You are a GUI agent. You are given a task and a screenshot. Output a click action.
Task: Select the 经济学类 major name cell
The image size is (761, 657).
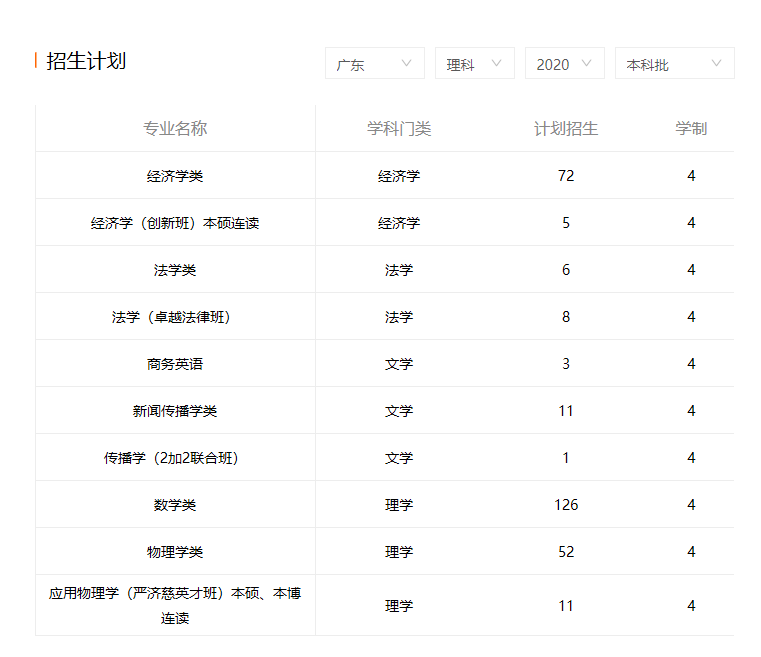pos(175,176)
